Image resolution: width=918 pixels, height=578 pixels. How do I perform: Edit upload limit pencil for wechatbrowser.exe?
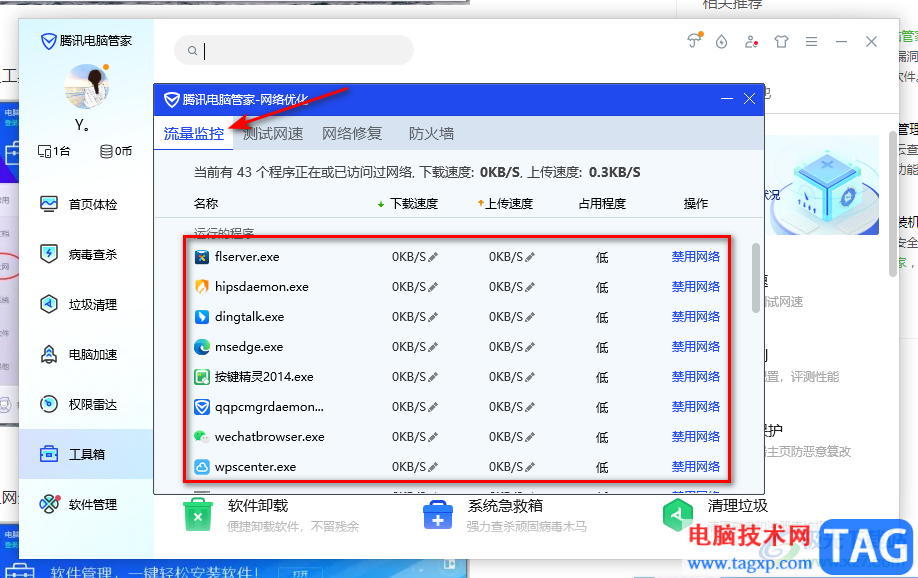[x=530, y=437]
